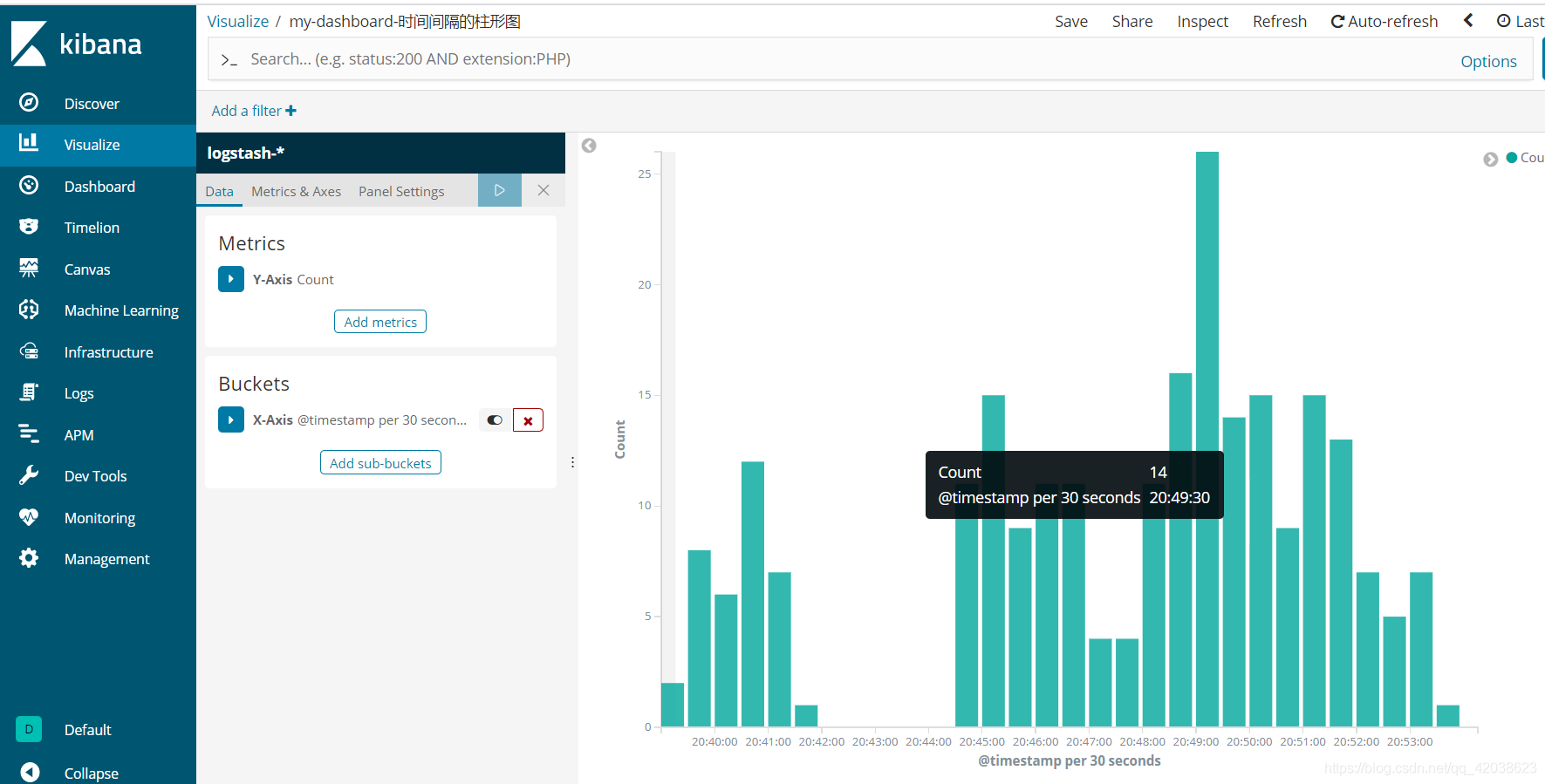This screenshot has width=1545, height=784.
Task: Click the Visualize breadcrumb link
Action: [238, 21]
